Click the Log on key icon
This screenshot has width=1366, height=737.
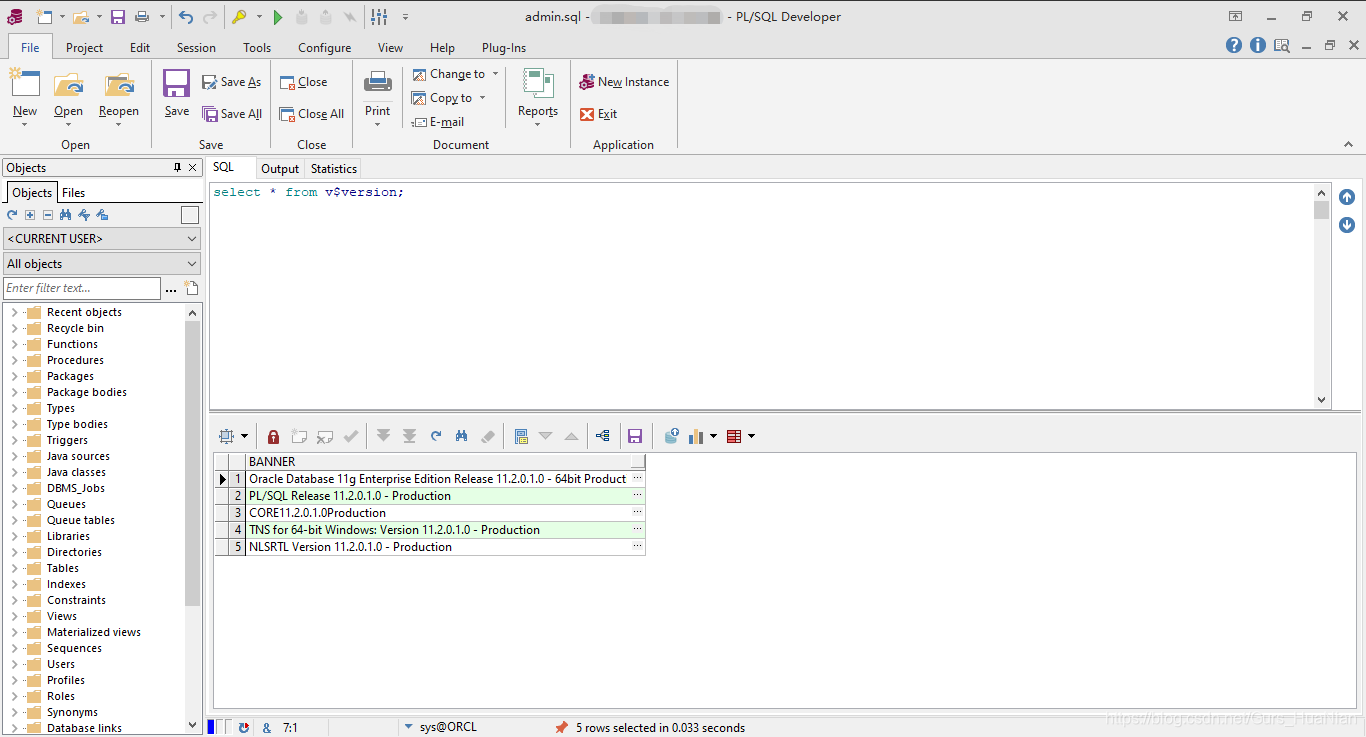(x=239, y=17)
